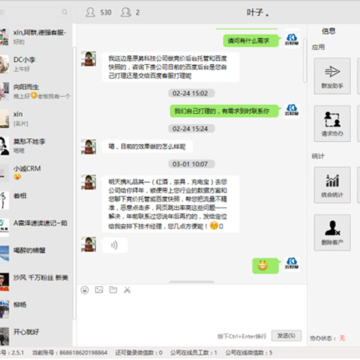Image resolution: width=360 pixels, height=360 pixels.
Task: Click the send file folder icon
Action: [113, 290]
